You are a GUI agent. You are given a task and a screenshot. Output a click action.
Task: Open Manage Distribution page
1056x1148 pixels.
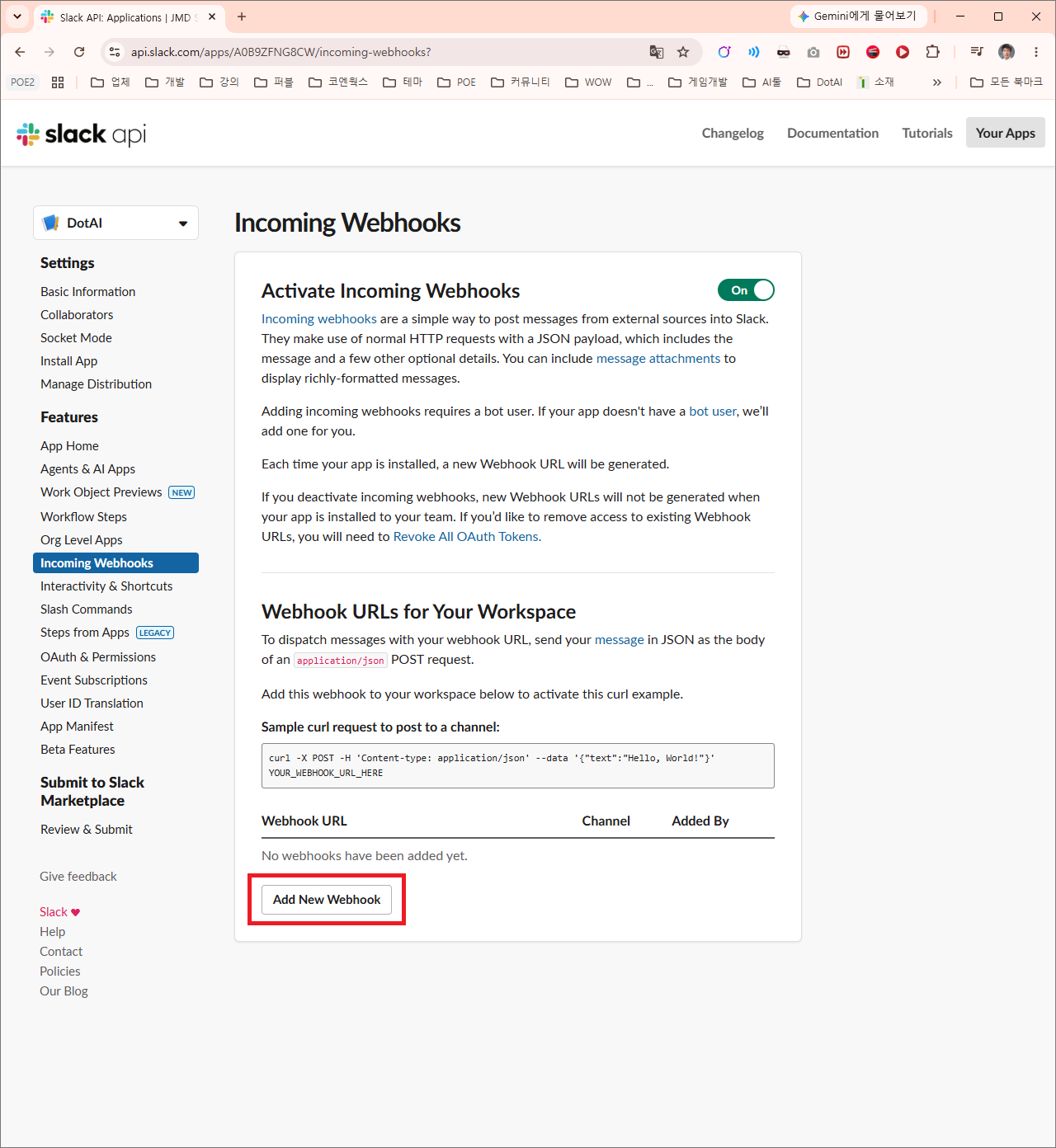[96, 384]
